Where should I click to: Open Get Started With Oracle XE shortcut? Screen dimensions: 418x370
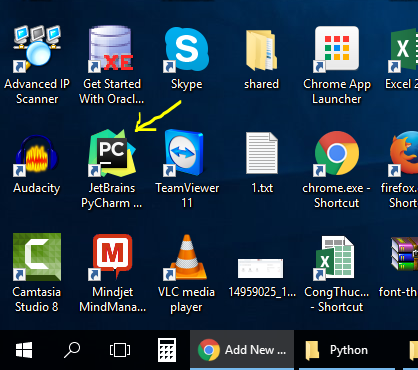click(x=111, y=49)
